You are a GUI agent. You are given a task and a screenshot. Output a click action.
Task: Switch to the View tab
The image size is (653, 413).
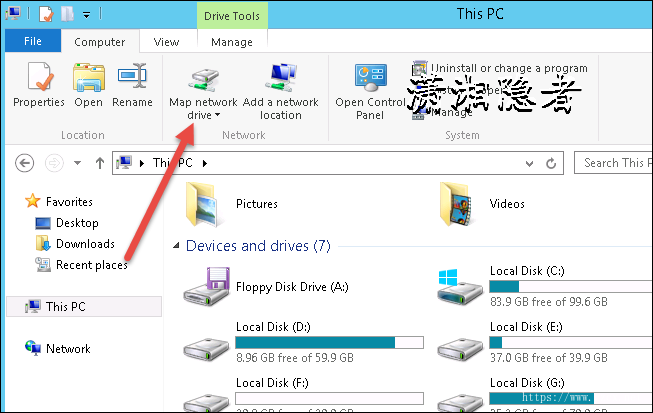click(x=166, y=42)
